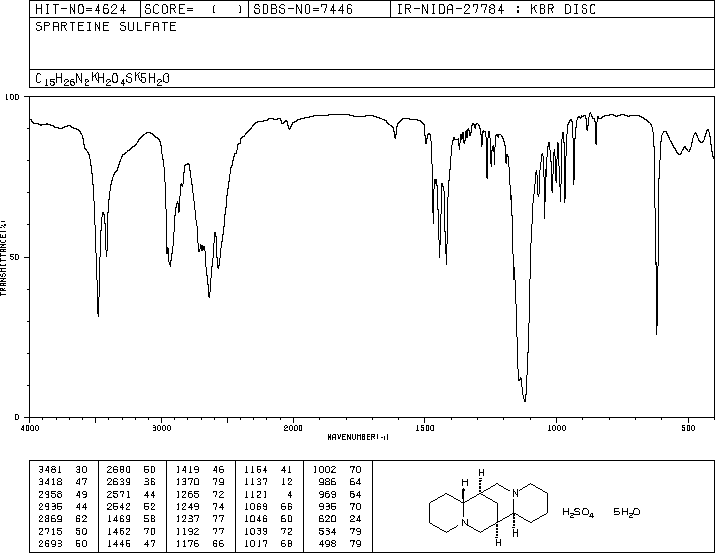Click the sparteine structure drawing
This screenshot has height=553, width=715.
pyautogui.click(x=488, y=507)
